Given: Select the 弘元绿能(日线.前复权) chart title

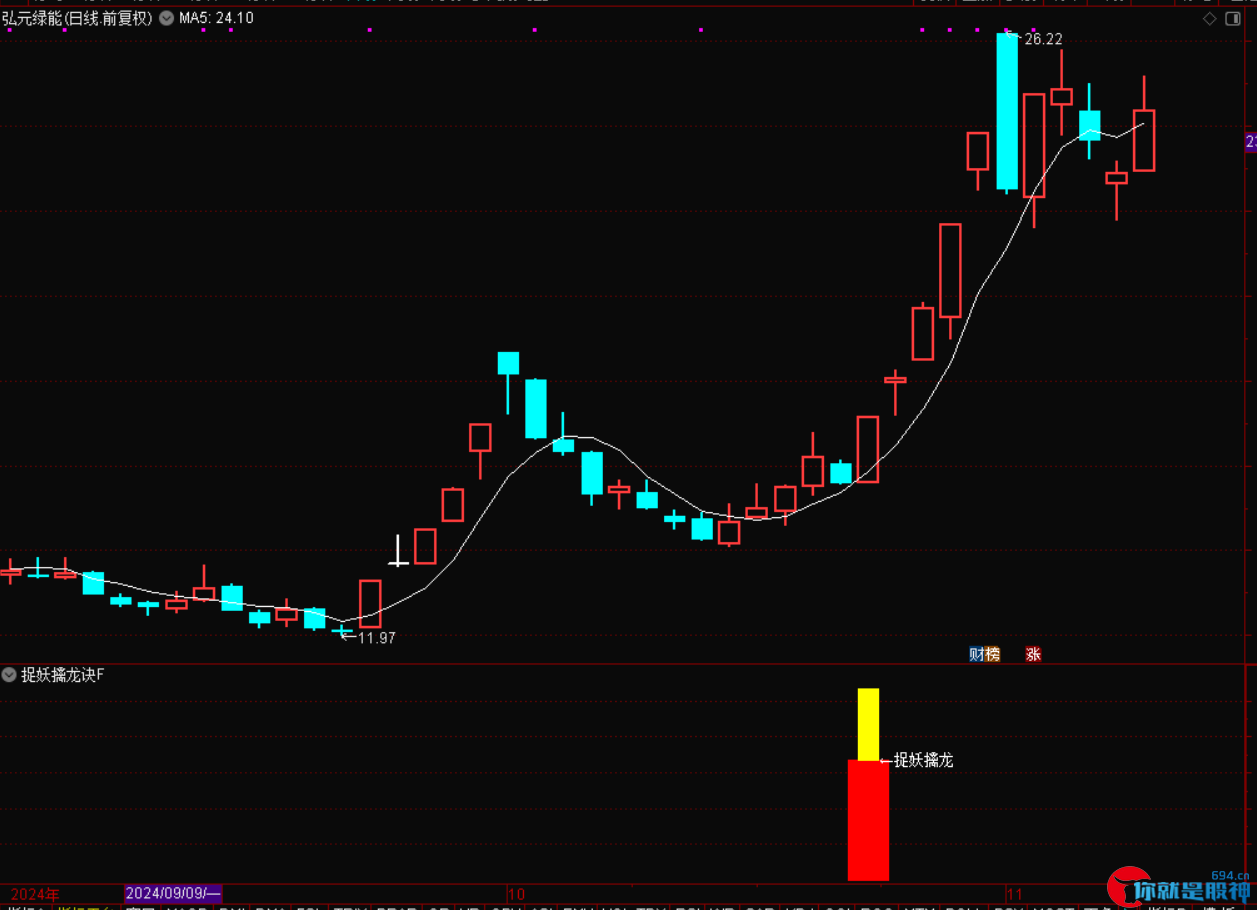Looking at the screenshot, I should 78,18.
